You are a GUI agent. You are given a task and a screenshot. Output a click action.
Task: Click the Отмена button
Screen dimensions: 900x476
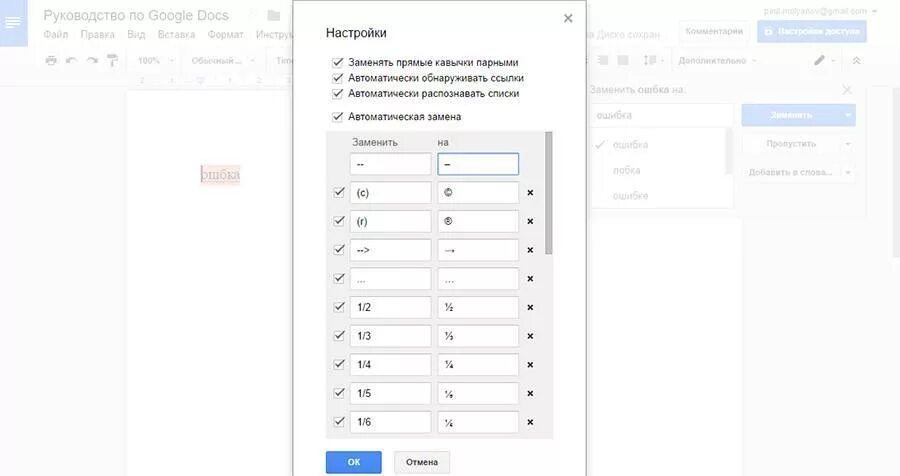421,462
